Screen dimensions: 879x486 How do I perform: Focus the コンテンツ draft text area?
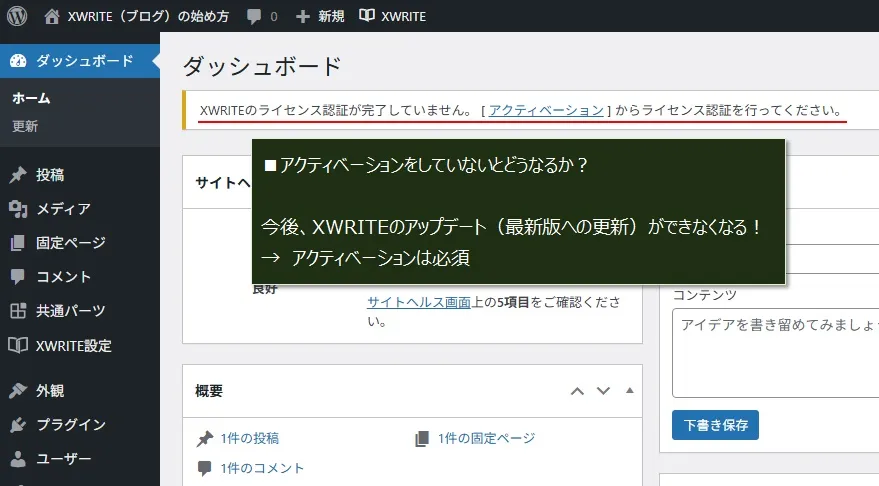775,353
